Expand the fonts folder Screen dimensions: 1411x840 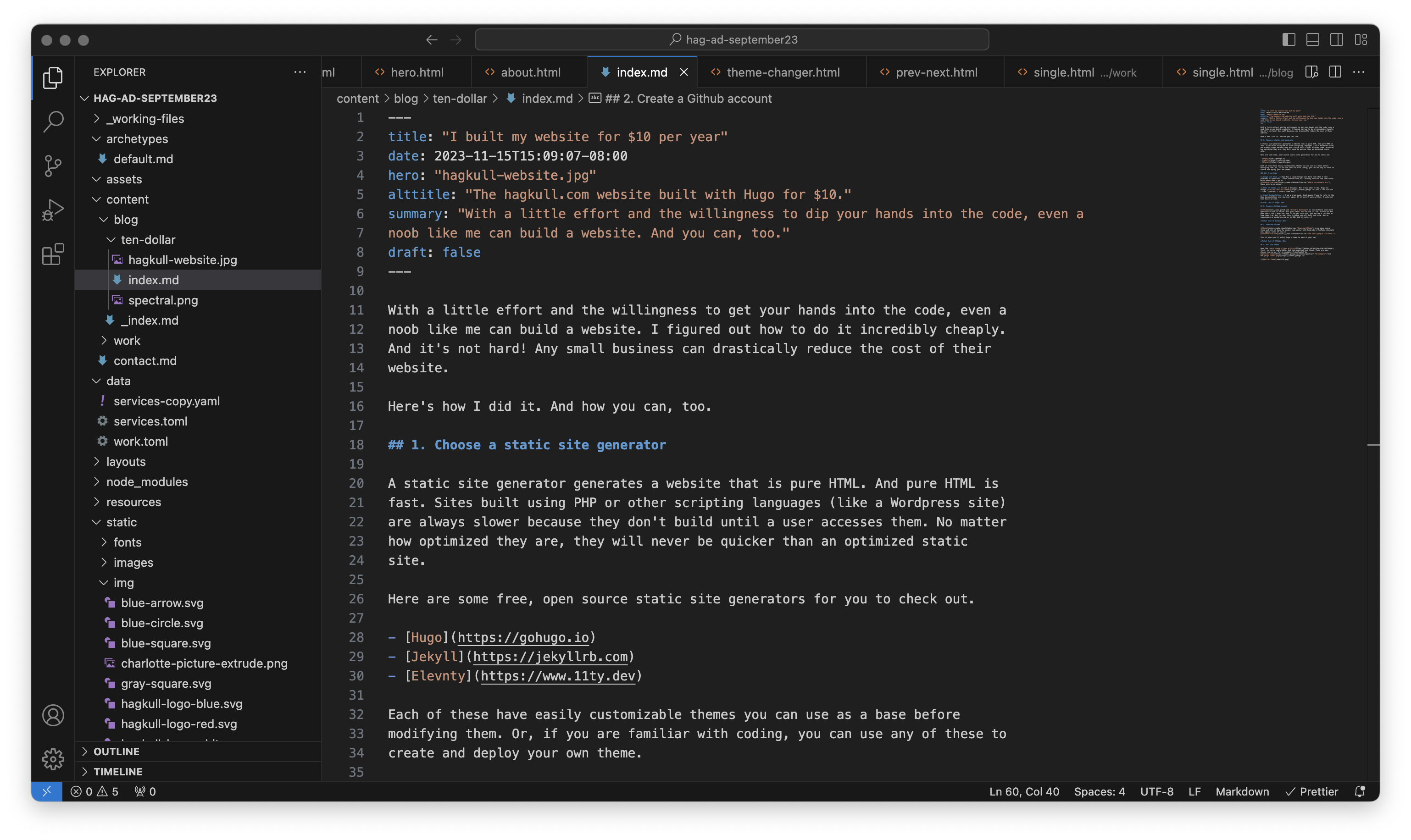(104, 542)
